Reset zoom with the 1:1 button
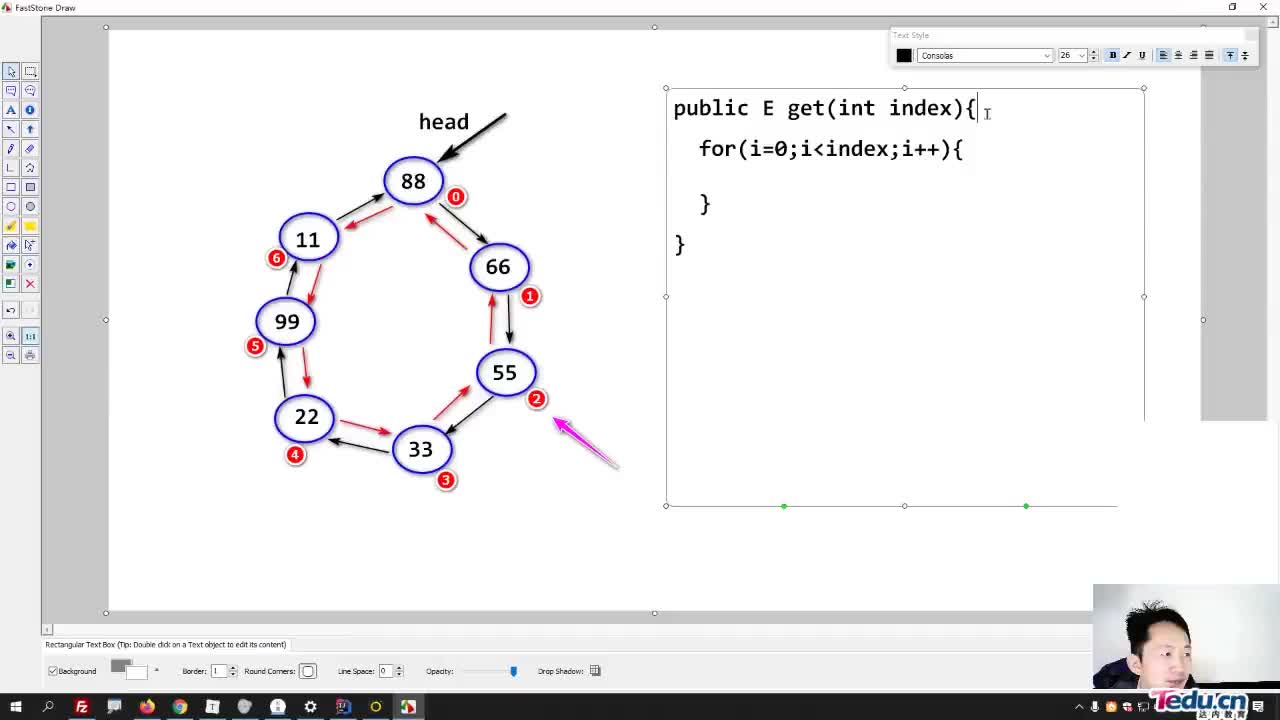 click(x=30, y=336)
